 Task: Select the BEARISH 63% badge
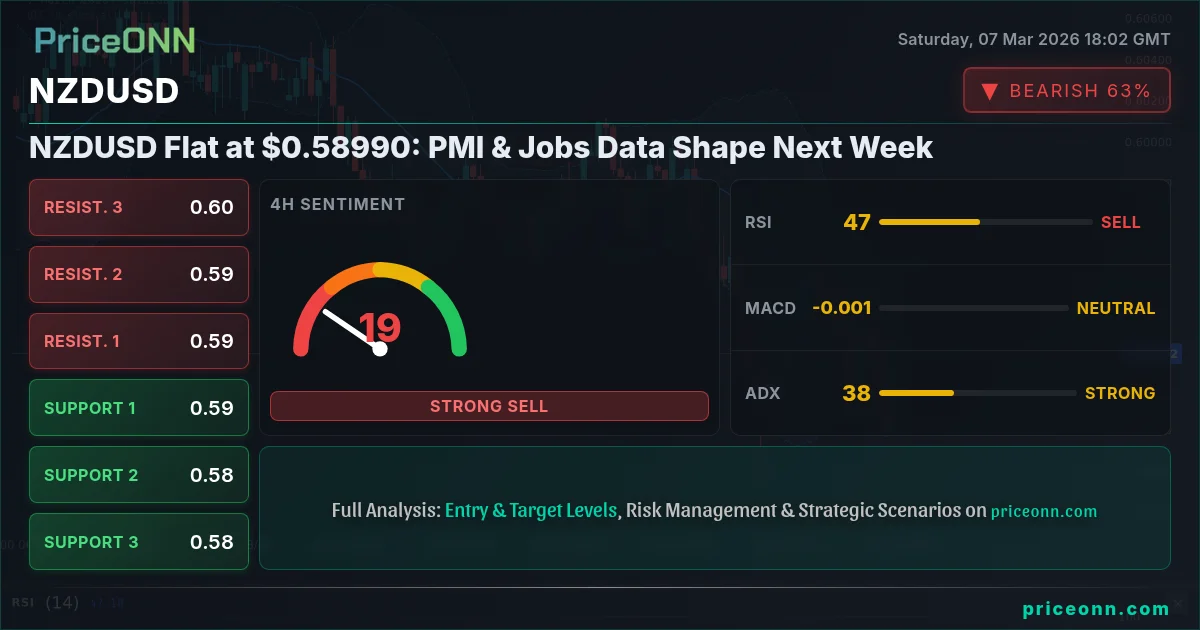point(1066,91)
